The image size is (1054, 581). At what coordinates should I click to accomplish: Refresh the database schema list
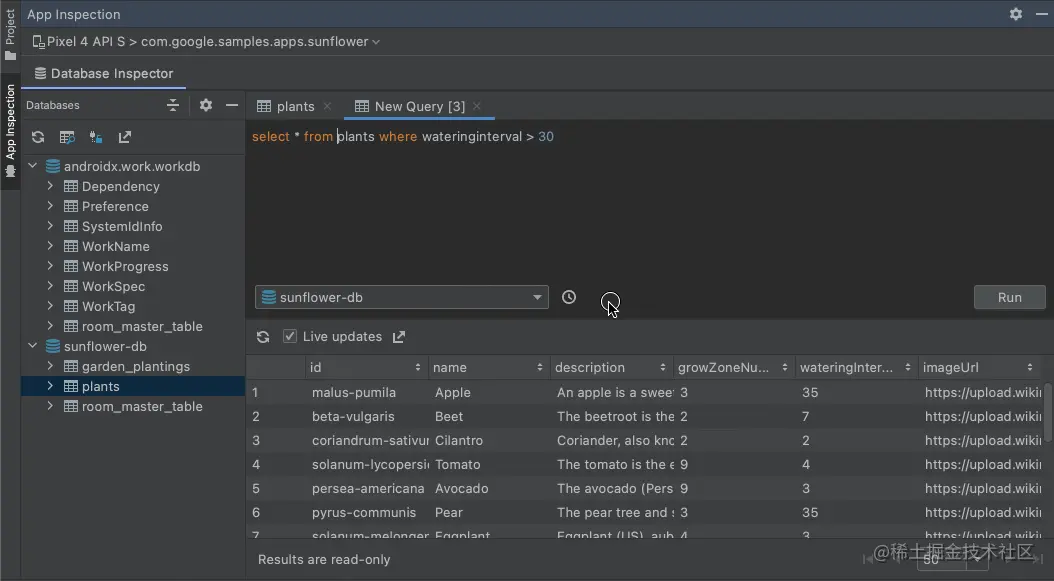pos(38,137)
